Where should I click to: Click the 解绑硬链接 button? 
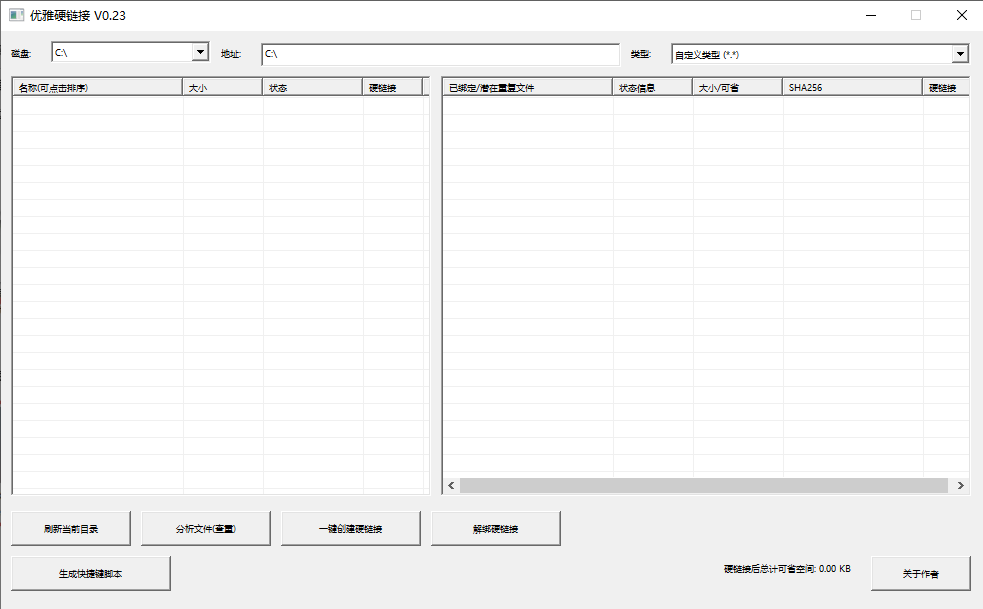coord(495,529)
